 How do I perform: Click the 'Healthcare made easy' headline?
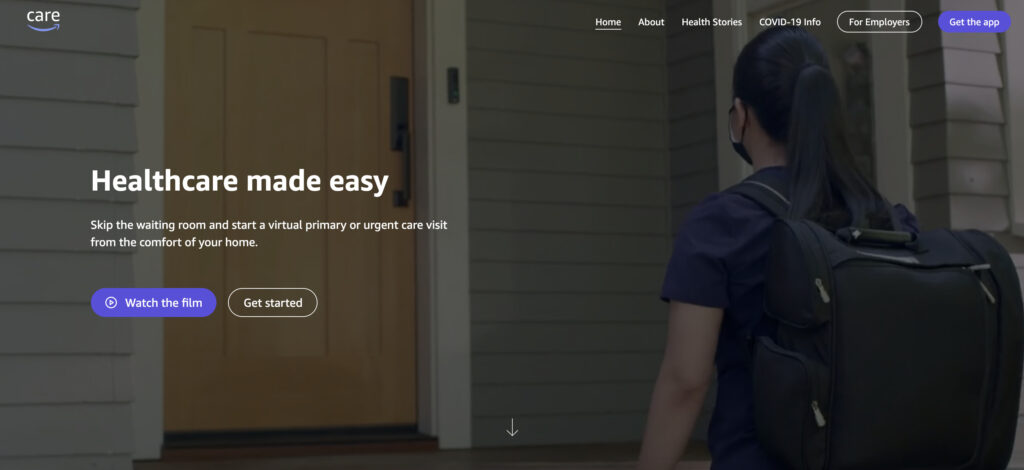pyautogui.click(x=240, y=181)
